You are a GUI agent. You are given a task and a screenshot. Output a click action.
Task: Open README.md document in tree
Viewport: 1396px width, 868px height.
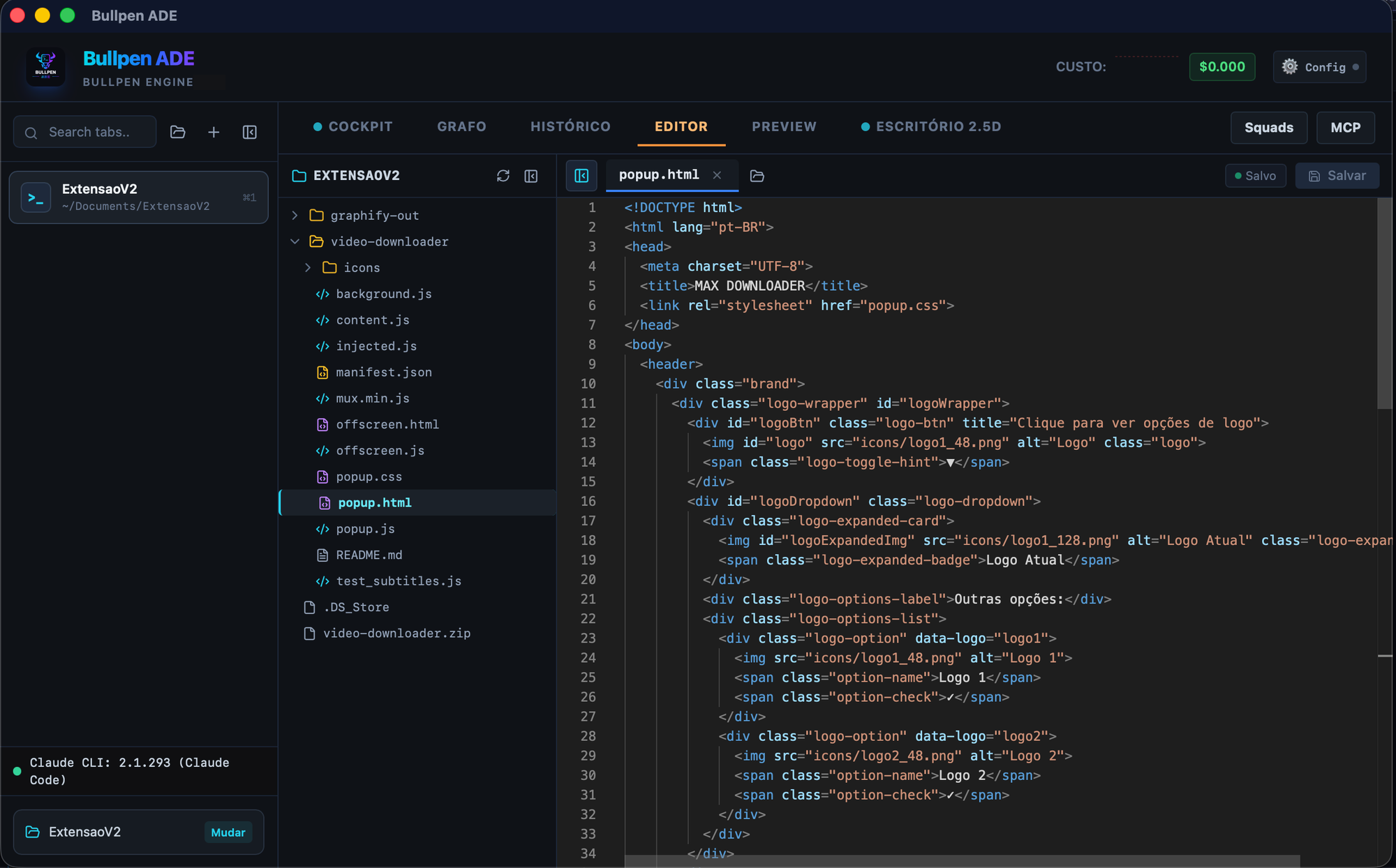click(369, 555)
